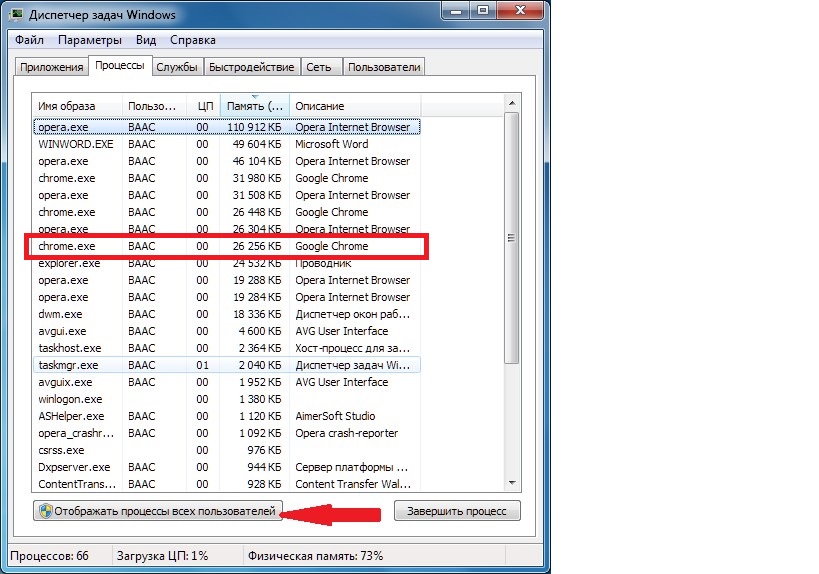The width and height of the screenshot is (819, 574).
Task: Switch to the Быстродействие tab
Action: 253,67
